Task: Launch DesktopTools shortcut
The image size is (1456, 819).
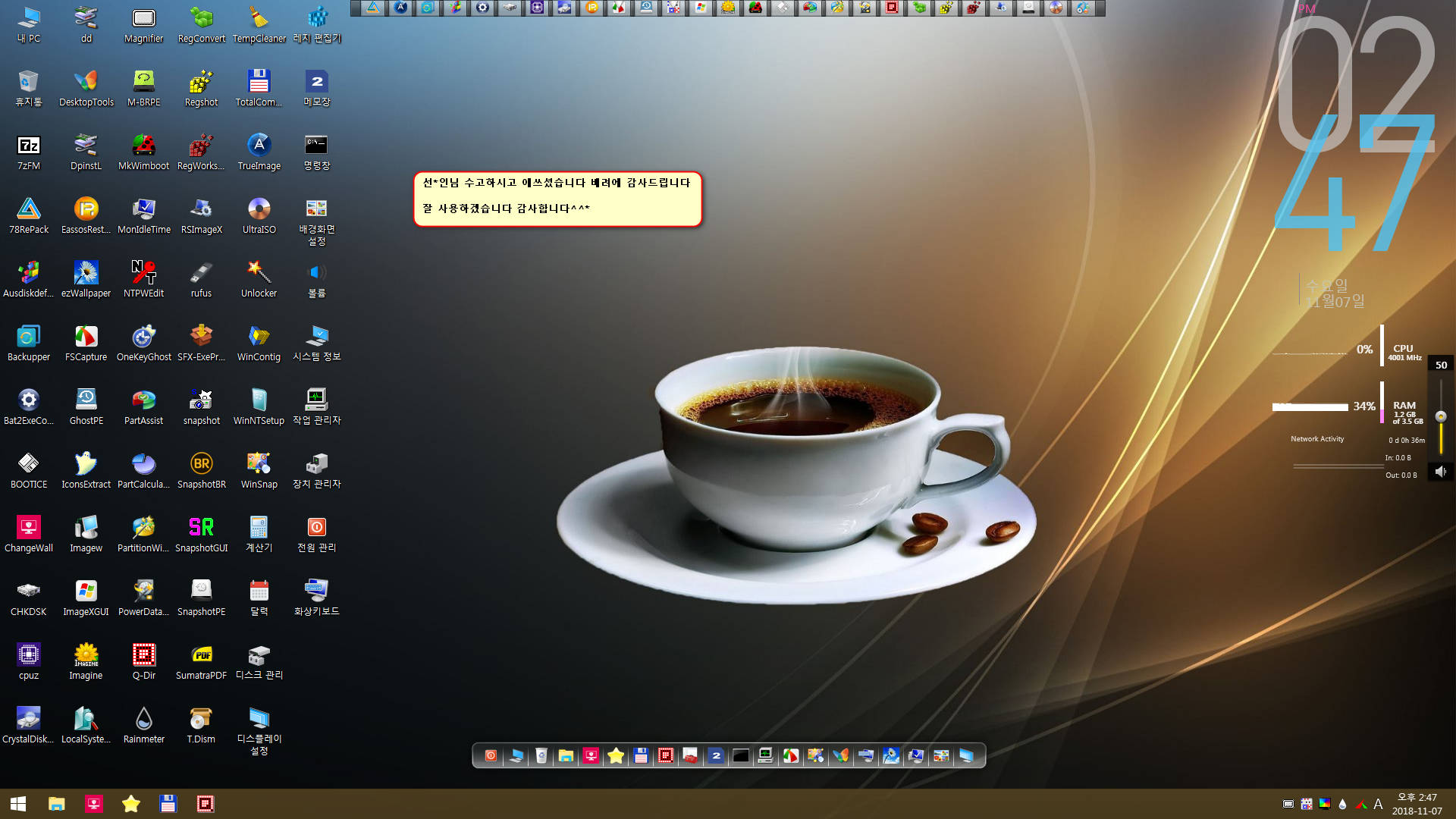Action: coord(86,87)
